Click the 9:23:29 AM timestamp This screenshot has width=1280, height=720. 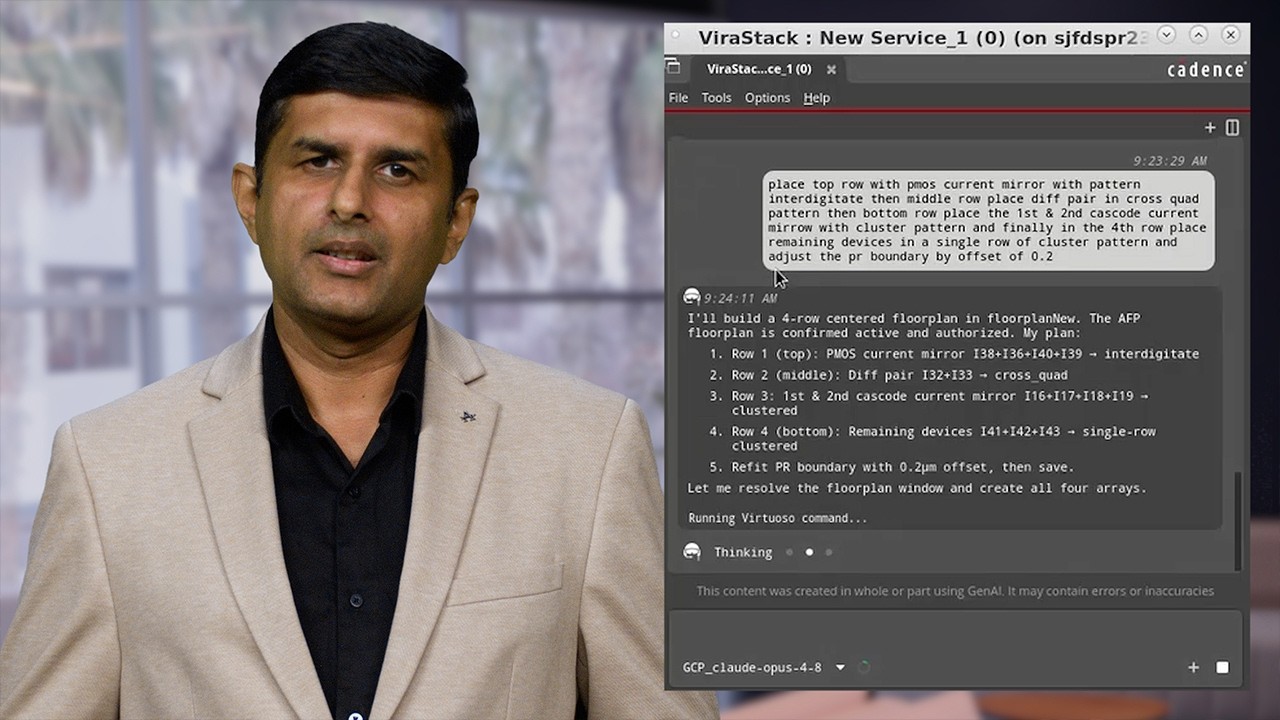click(1169, 161)
